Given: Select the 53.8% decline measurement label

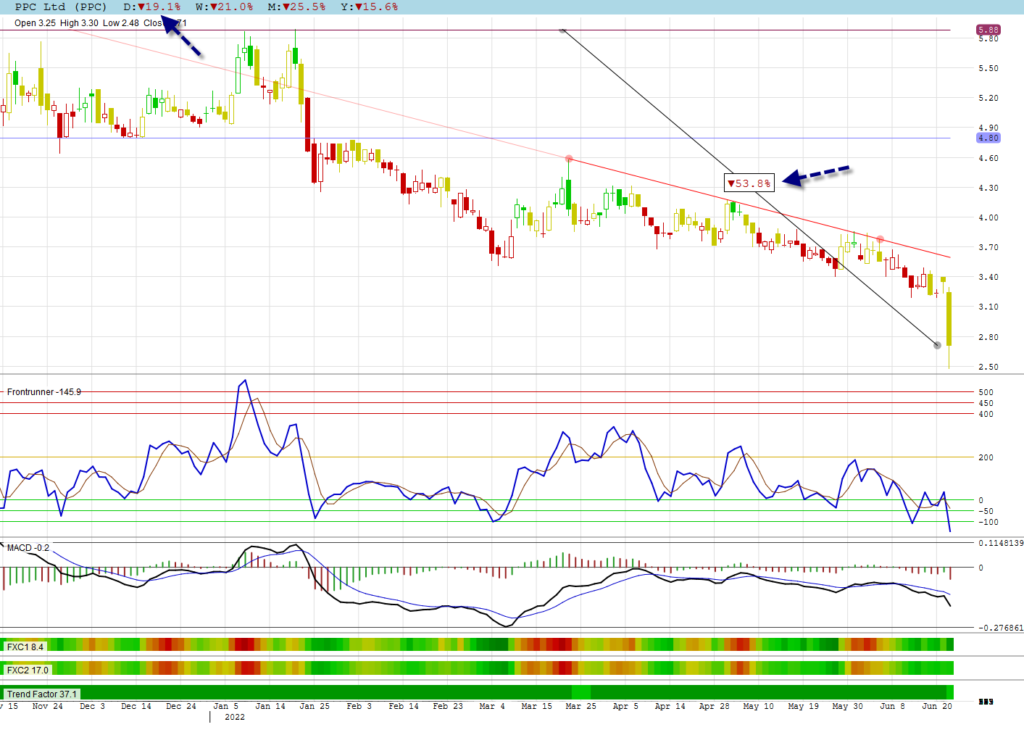Looking at the screenshot, I should coord(750,184).
